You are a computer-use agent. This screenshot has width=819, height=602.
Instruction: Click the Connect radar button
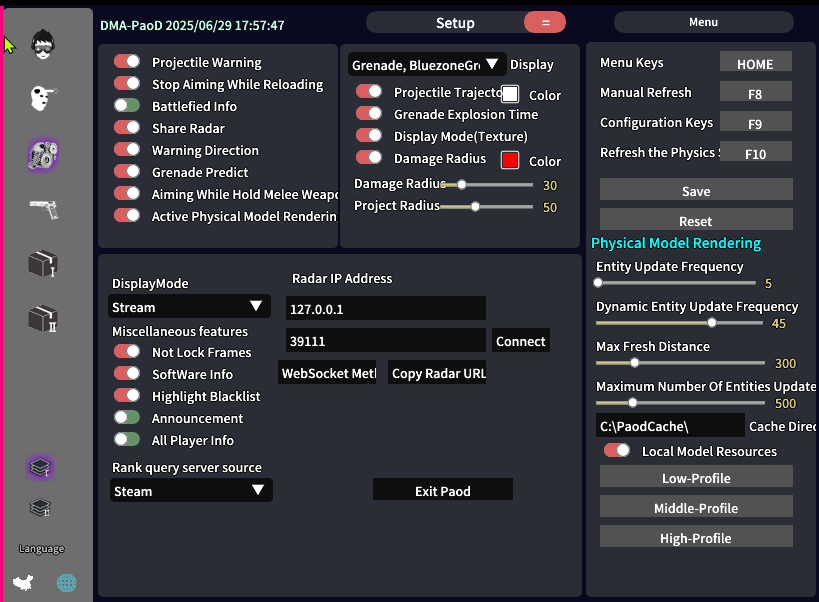pos(521,341)
